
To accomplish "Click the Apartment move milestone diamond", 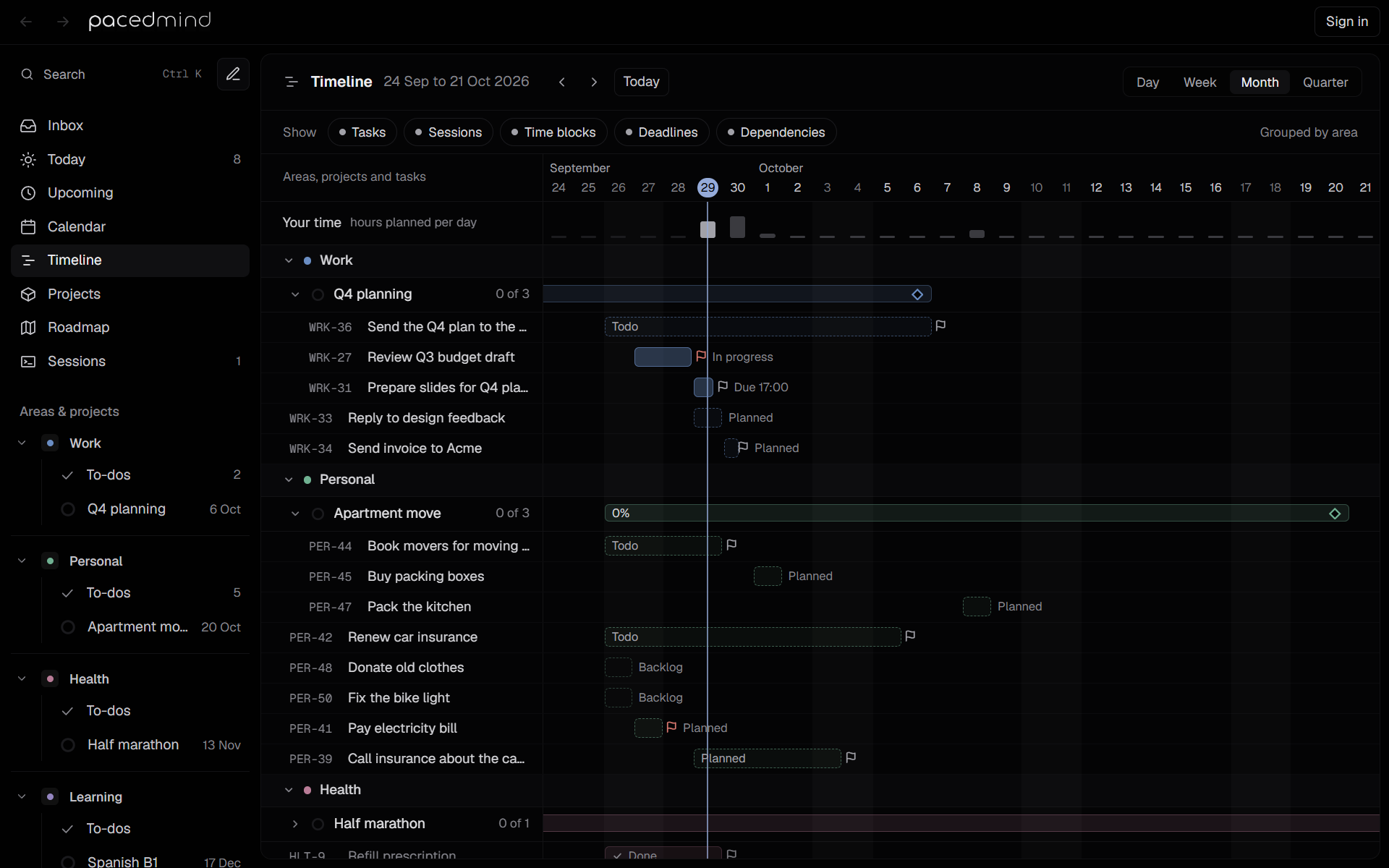I will pos(1335,514).
